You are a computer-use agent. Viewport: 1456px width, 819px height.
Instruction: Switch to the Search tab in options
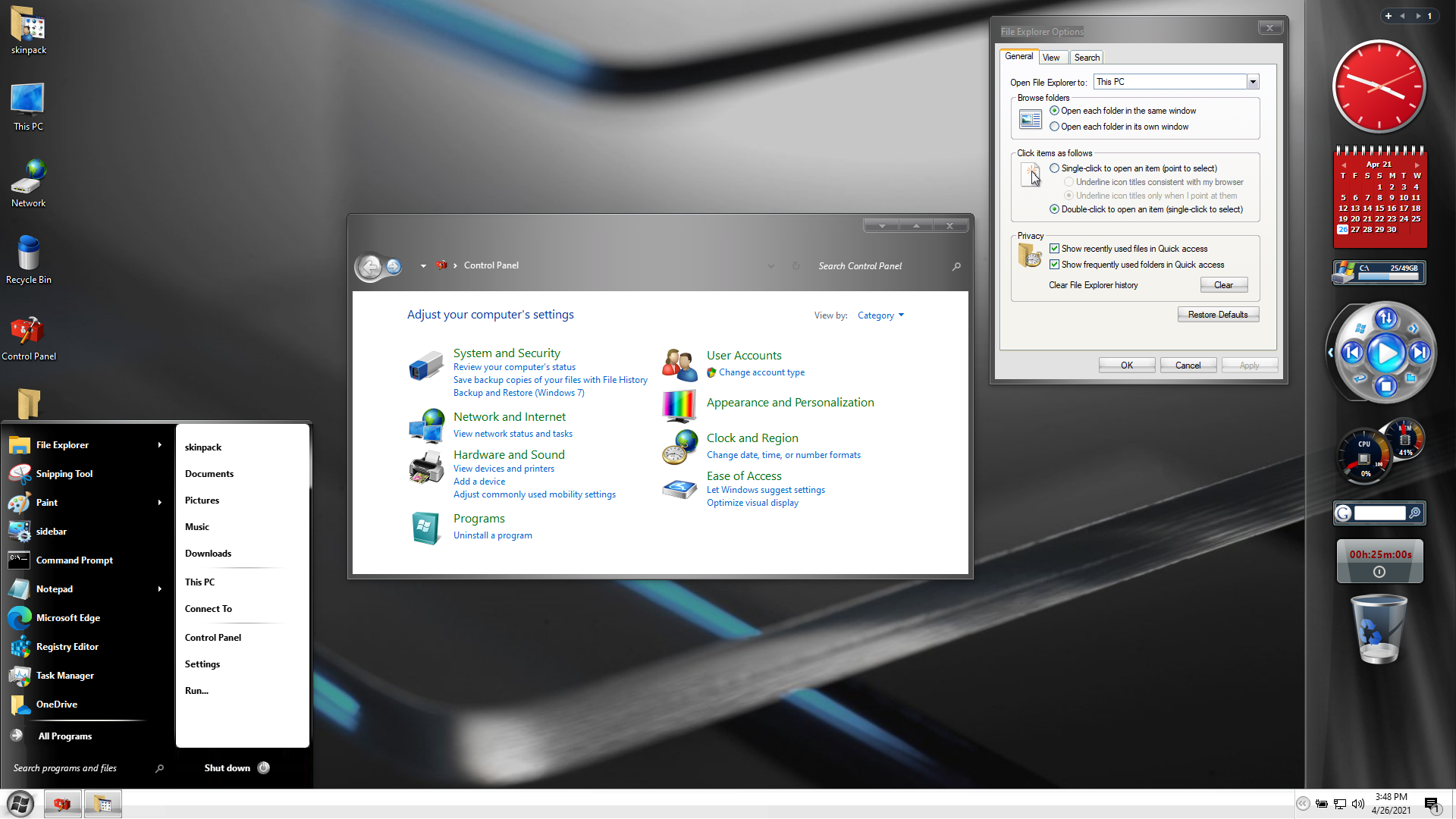[1087, 58]
